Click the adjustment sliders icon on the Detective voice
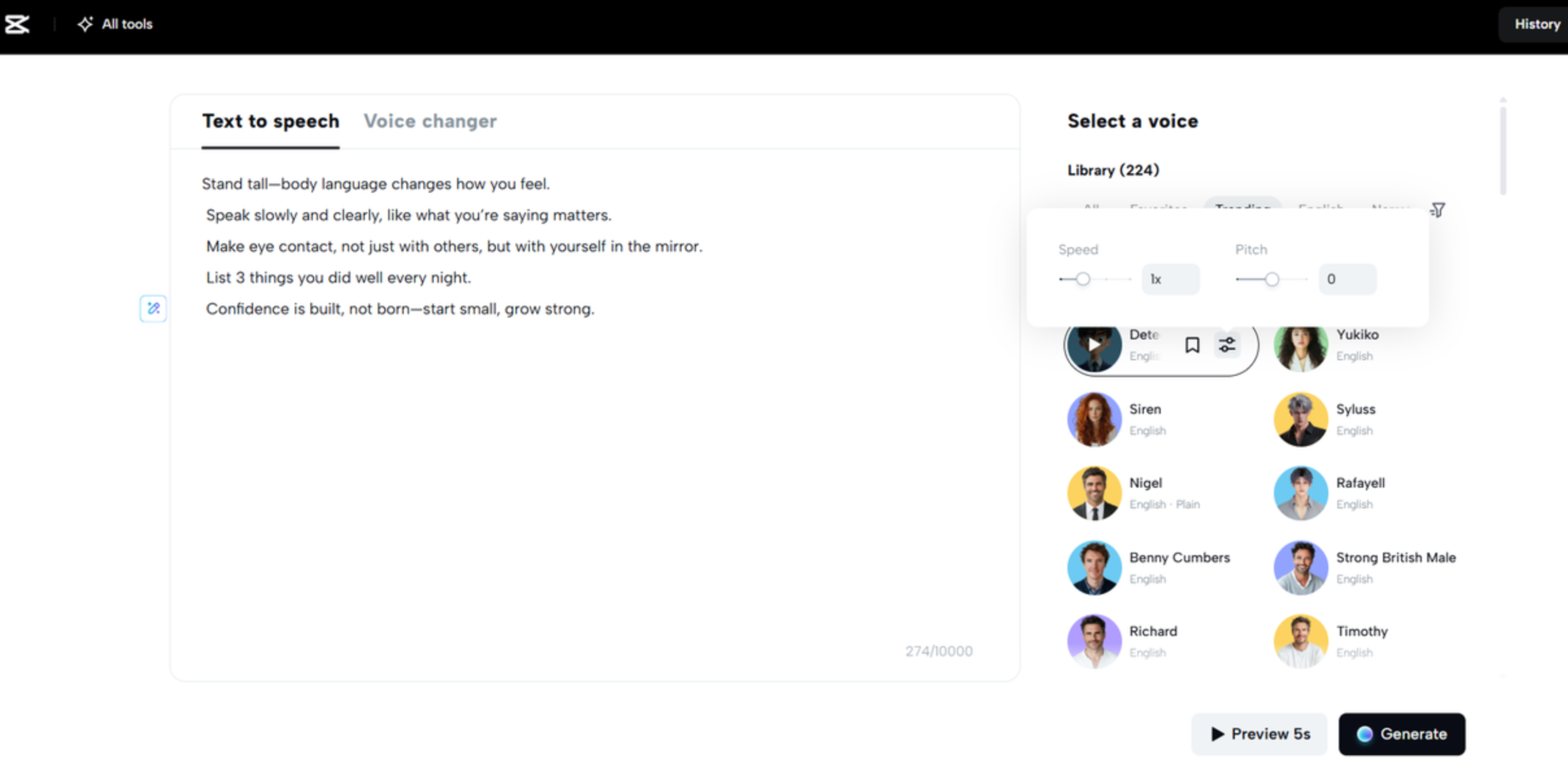1568x763 pixels. tap(1226, 344)
